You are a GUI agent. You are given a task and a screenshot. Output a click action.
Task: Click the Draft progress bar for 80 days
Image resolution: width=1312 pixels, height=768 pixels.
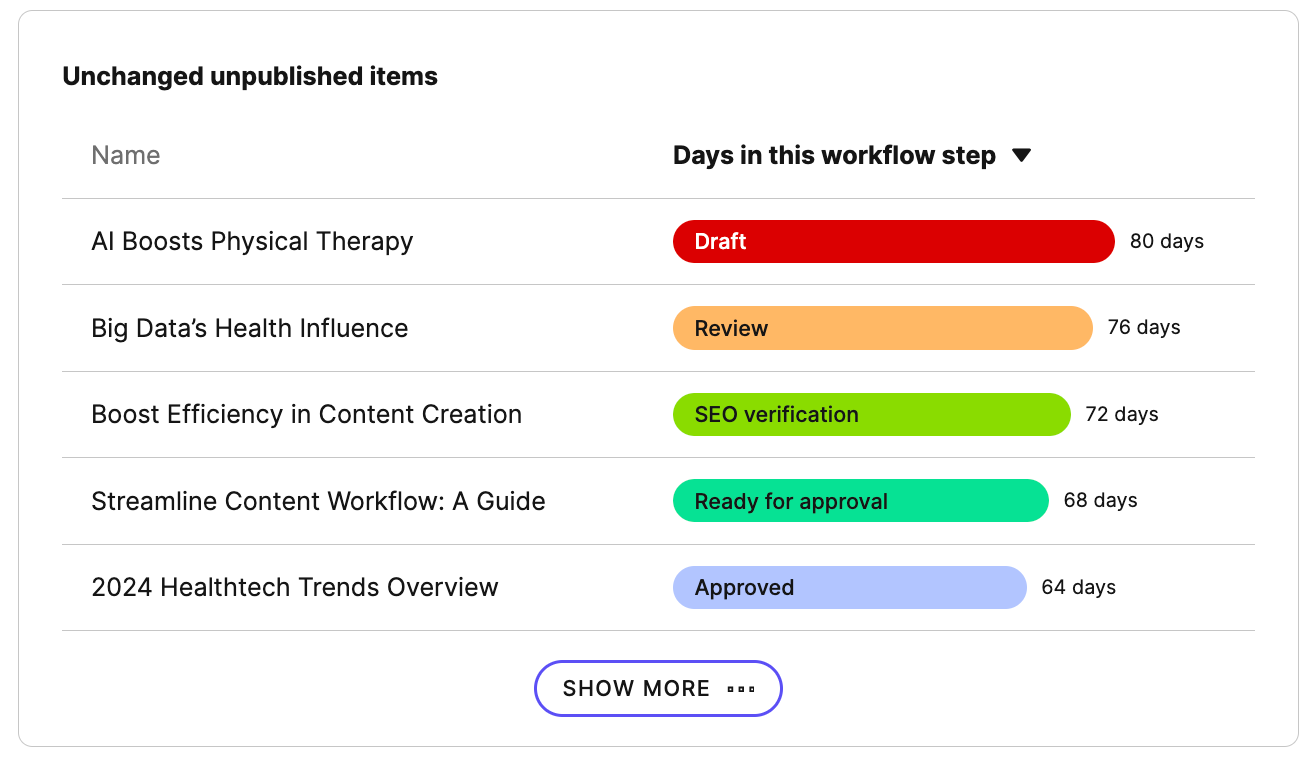[x=893, y=241]
